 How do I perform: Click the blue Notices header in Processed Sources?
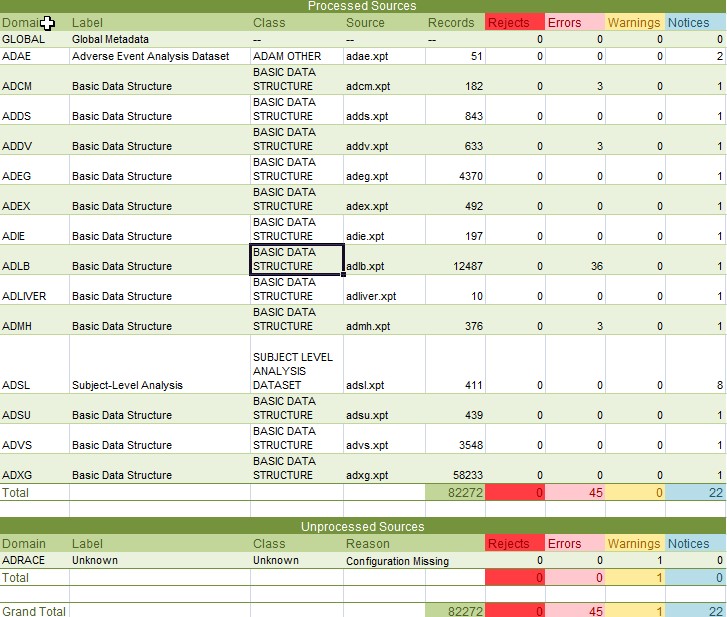[695, 22]
